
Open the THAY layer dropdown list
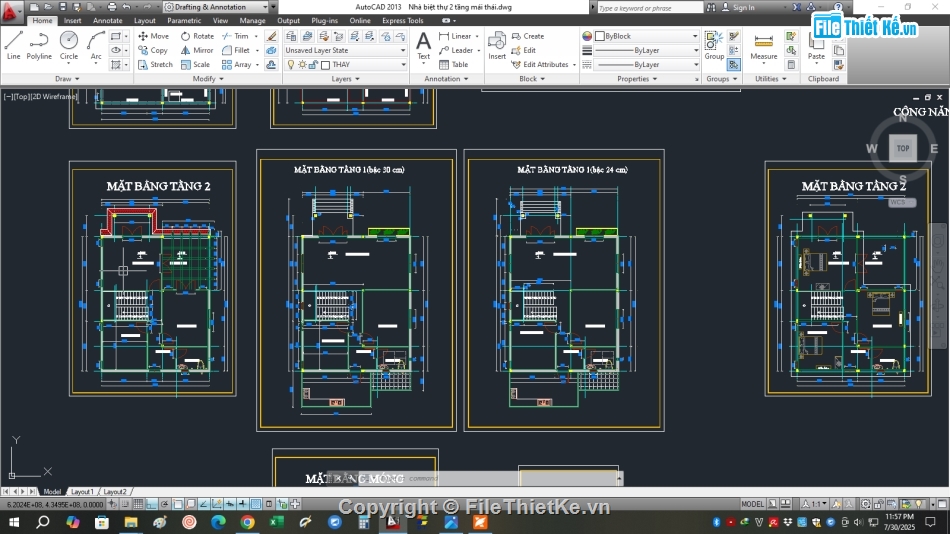(x=345, y=64)
